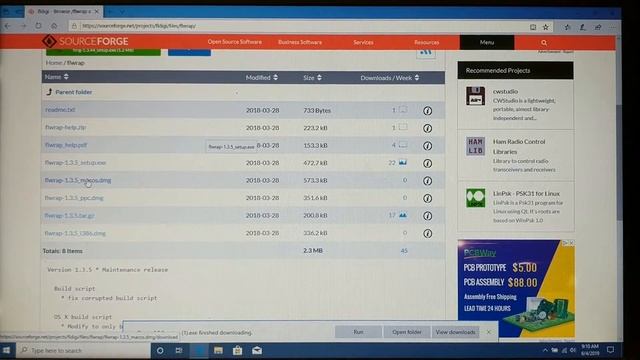
Task: Dismiss the download notification bar
Action: (489, 332)
